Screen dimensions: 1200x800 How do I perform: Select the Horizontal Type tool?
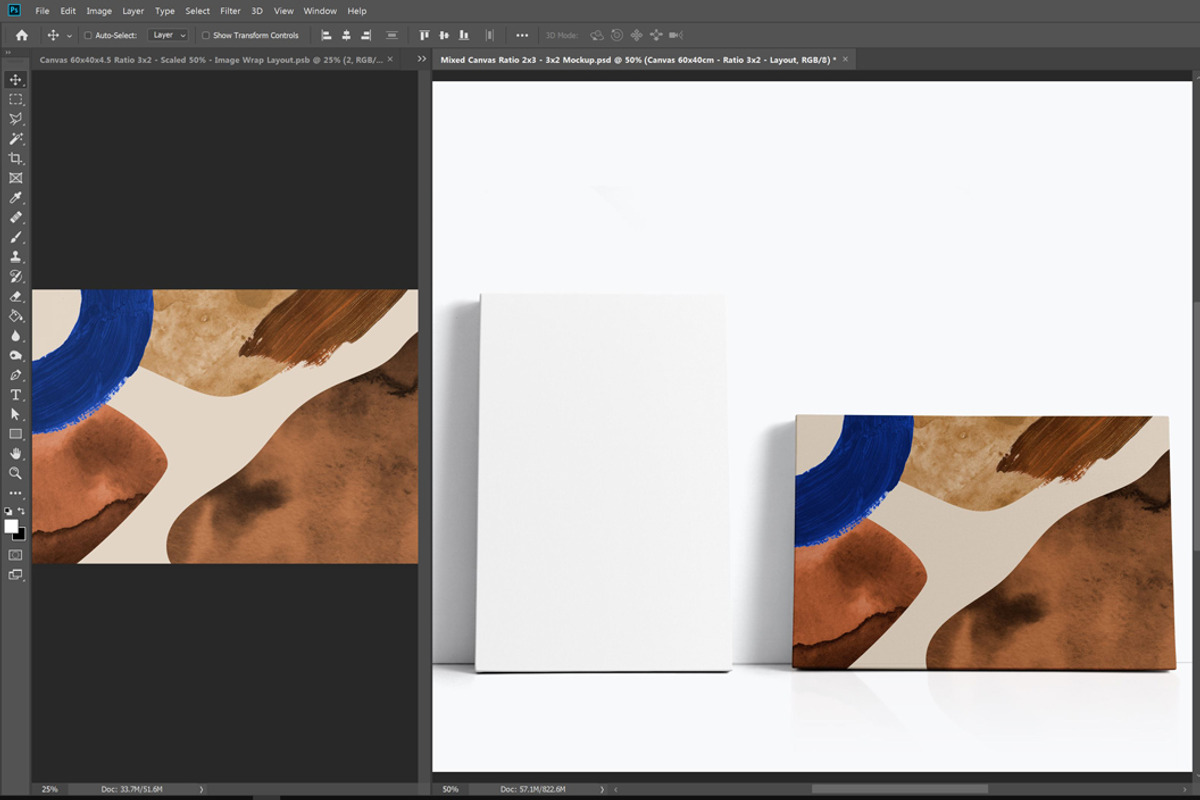(15, 394)
